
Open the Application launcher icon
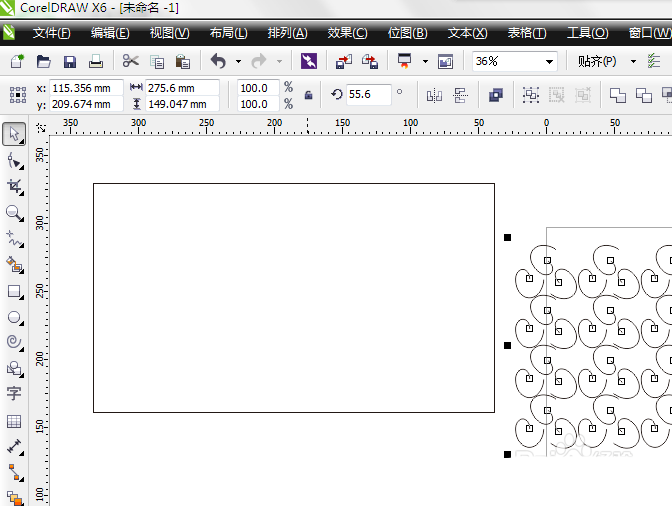405,61
